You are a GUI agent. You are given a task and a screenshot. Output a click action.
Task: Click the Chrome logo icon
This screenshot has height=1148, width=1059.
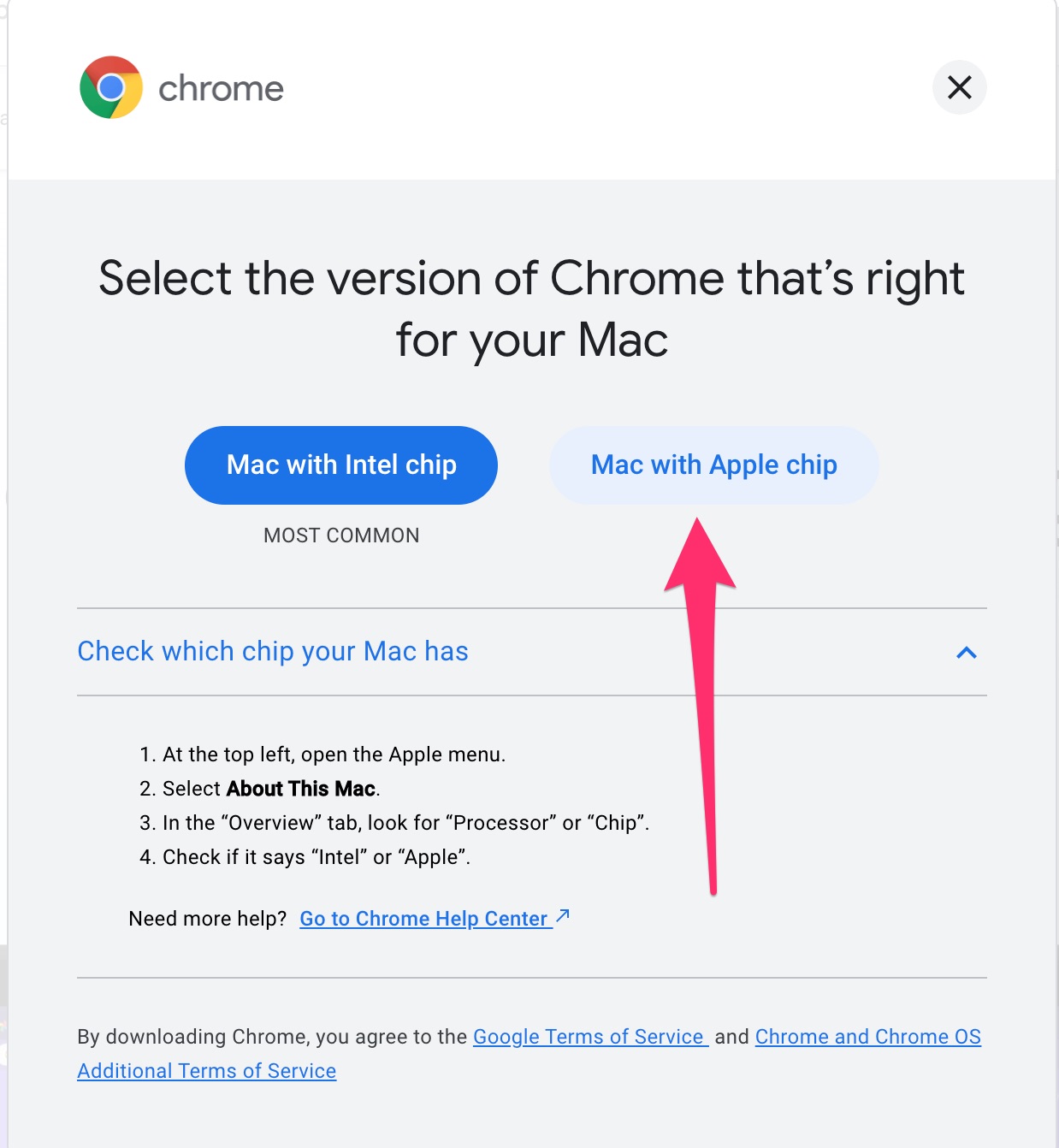click(111, 87)
